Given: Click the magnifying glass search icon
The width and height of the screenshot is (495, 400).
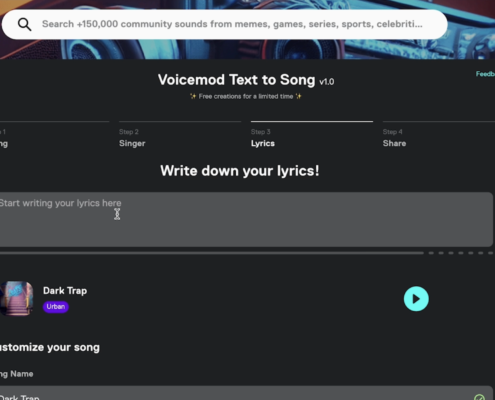Looking at the screenshot, I should click(x=24, y=24).
